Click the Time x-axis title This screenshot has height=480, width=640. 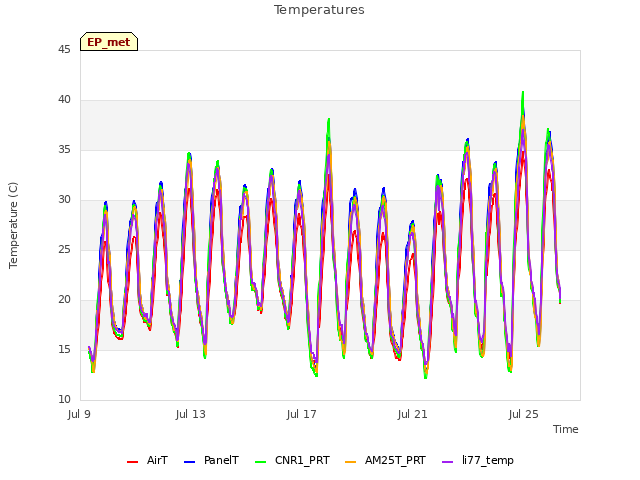click(x=566, y=429)
